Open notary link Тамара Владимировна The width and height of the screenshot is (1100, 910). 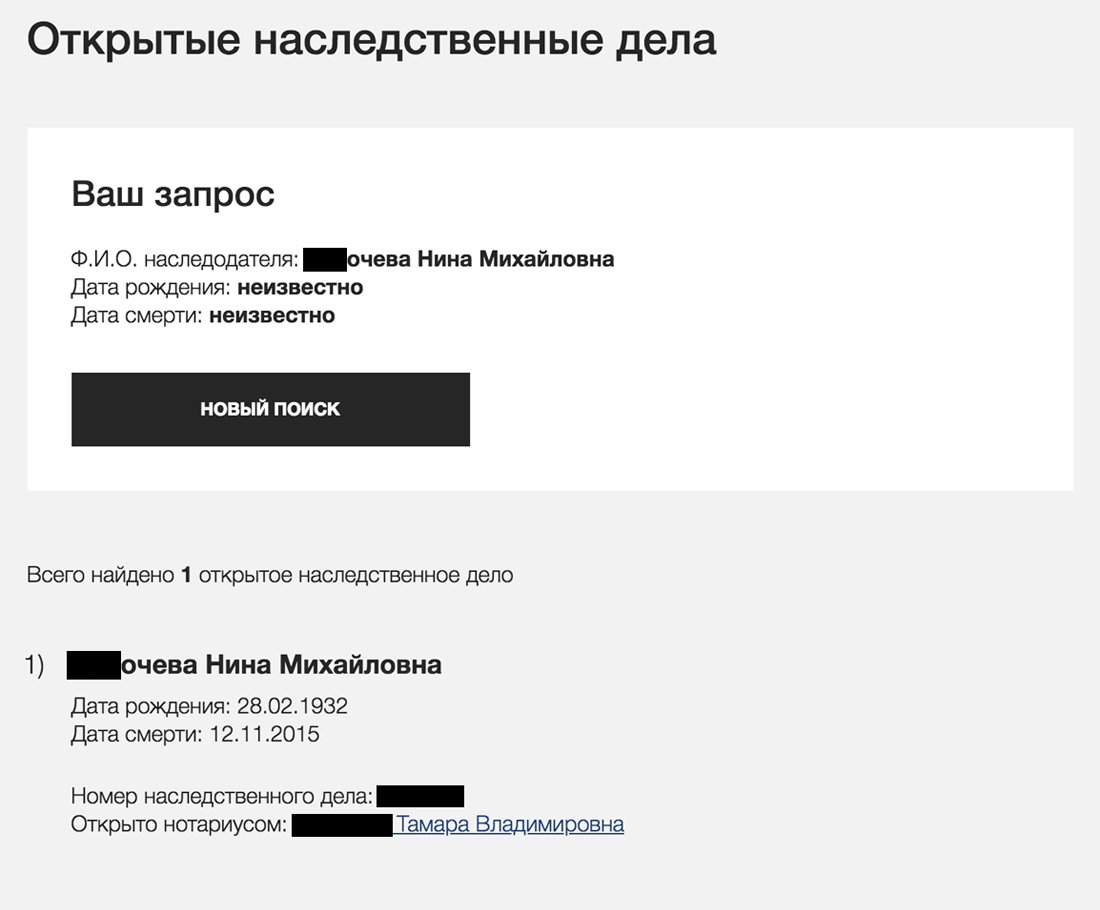click(x=510, y=825)
